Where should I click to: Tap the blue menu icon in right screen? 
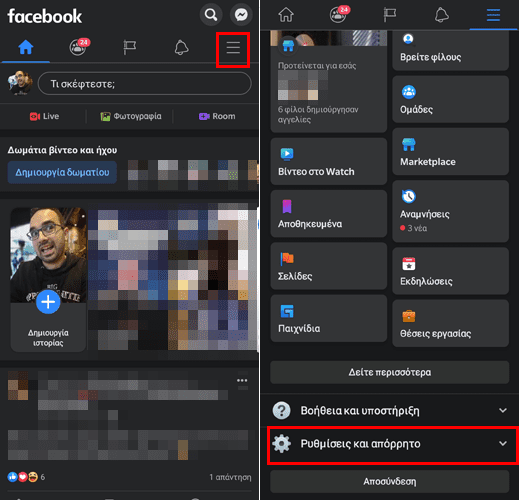click(493, 15)
